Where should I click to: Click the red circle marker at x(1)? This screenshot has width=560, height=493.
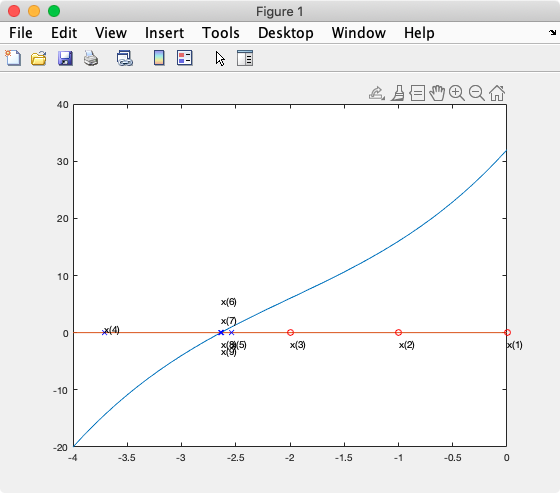click(x=507, y=333)
